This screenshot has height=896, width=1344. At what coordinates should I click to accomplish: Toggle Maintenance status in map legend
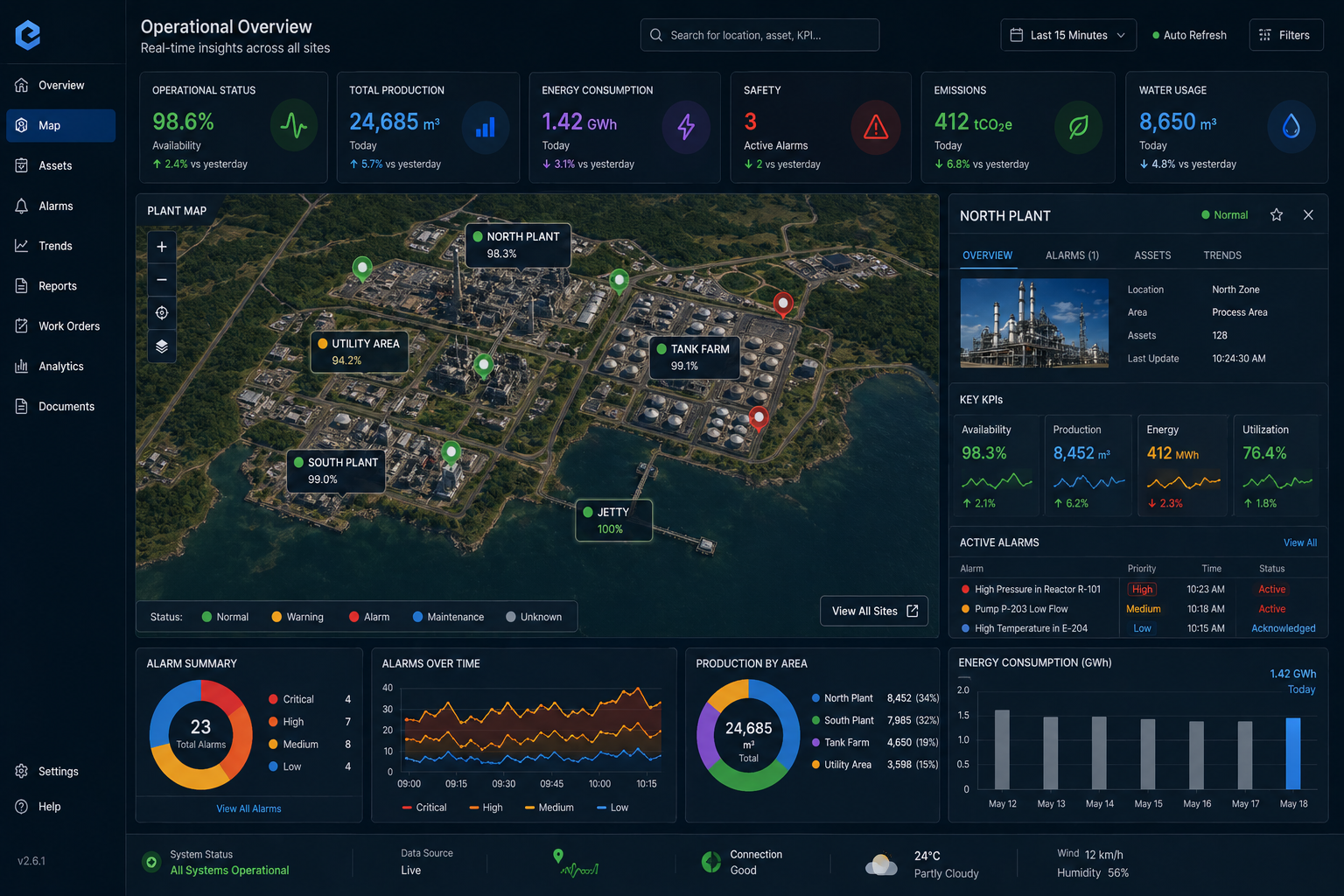[x=448, y=617]
